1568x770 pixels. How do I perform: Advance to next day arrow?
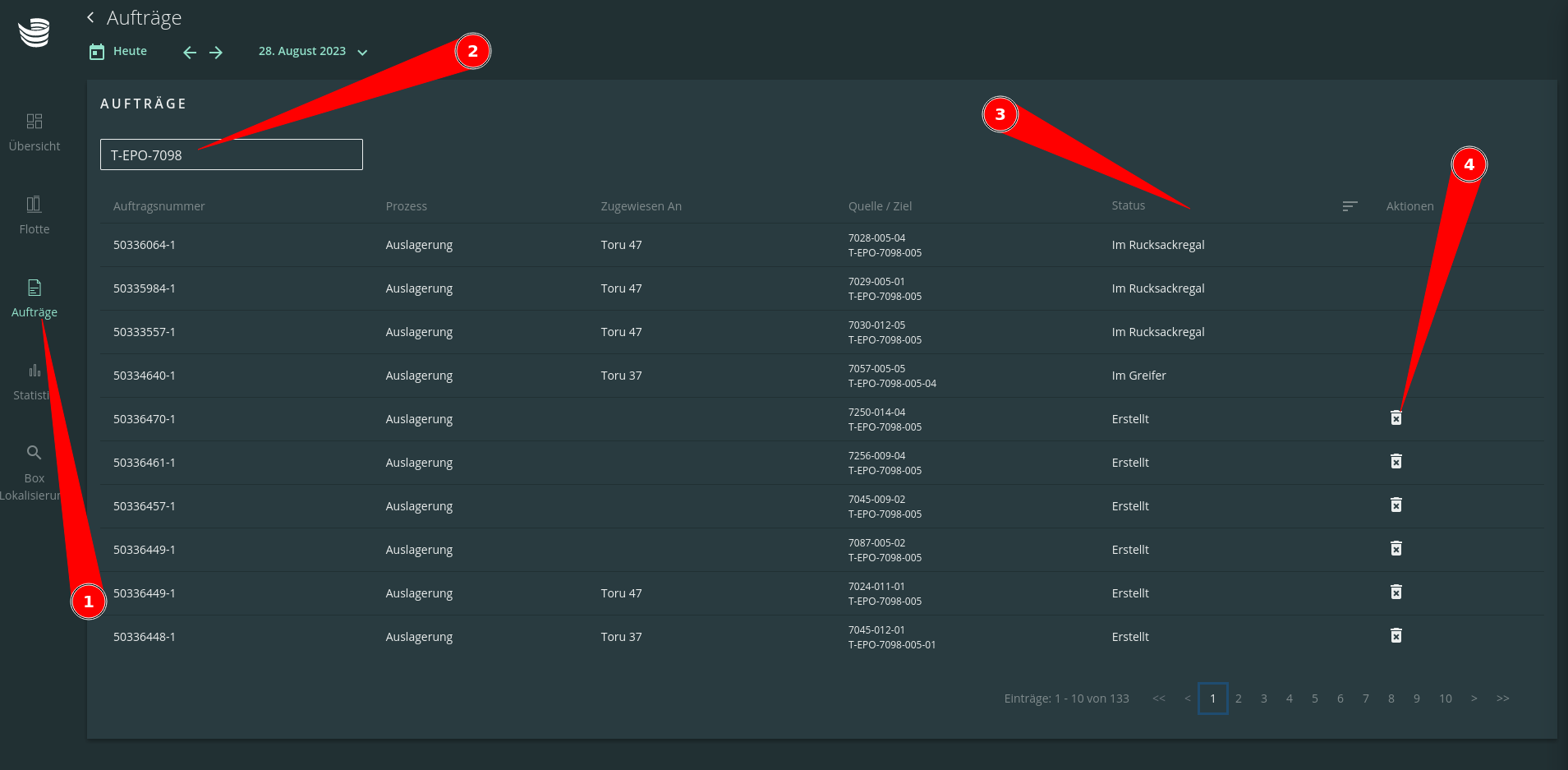point(216,53)
